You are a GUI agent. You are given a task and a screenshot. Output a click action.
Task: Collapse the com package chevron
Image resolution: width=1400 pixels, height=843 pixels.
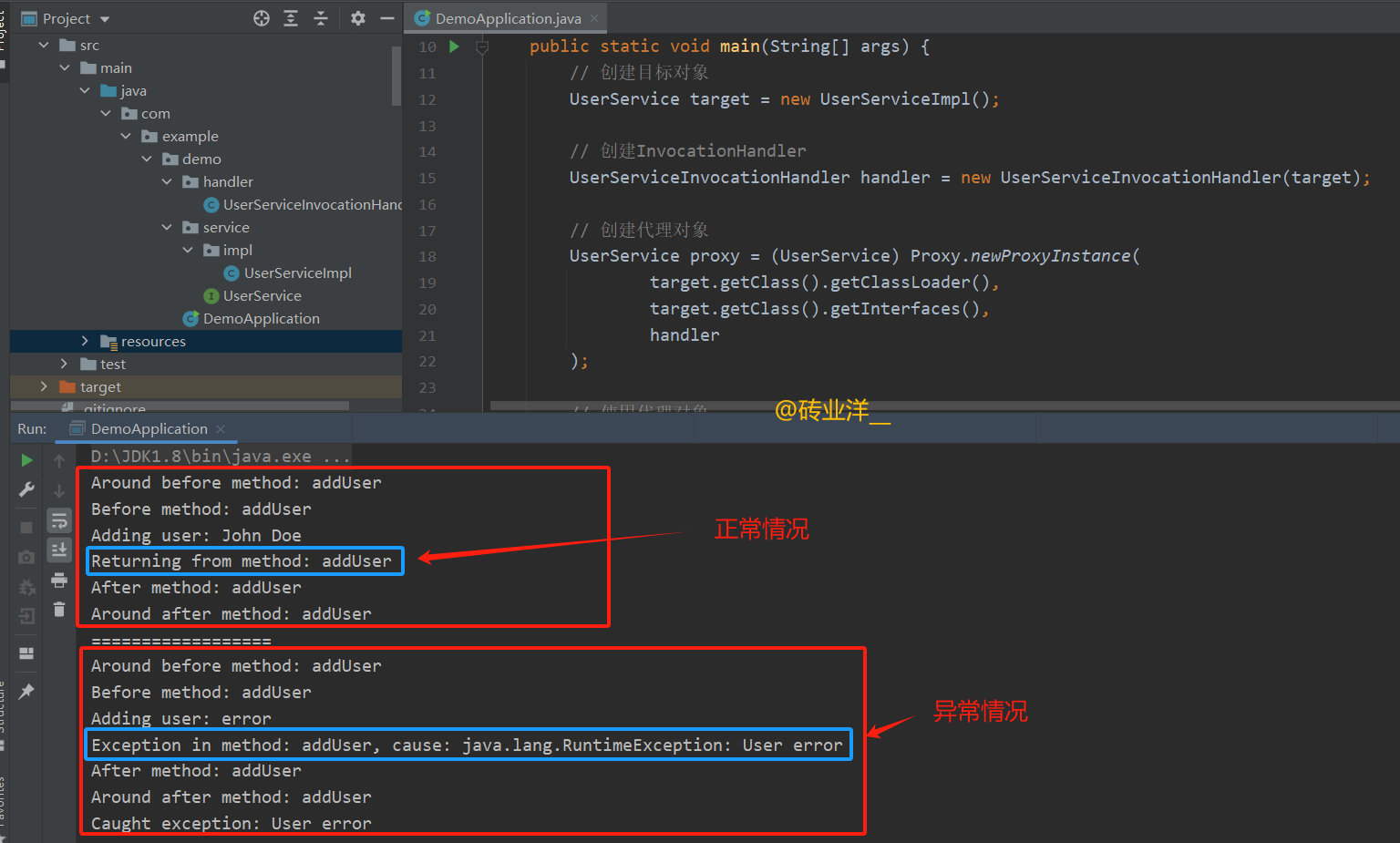click(106, 113)
